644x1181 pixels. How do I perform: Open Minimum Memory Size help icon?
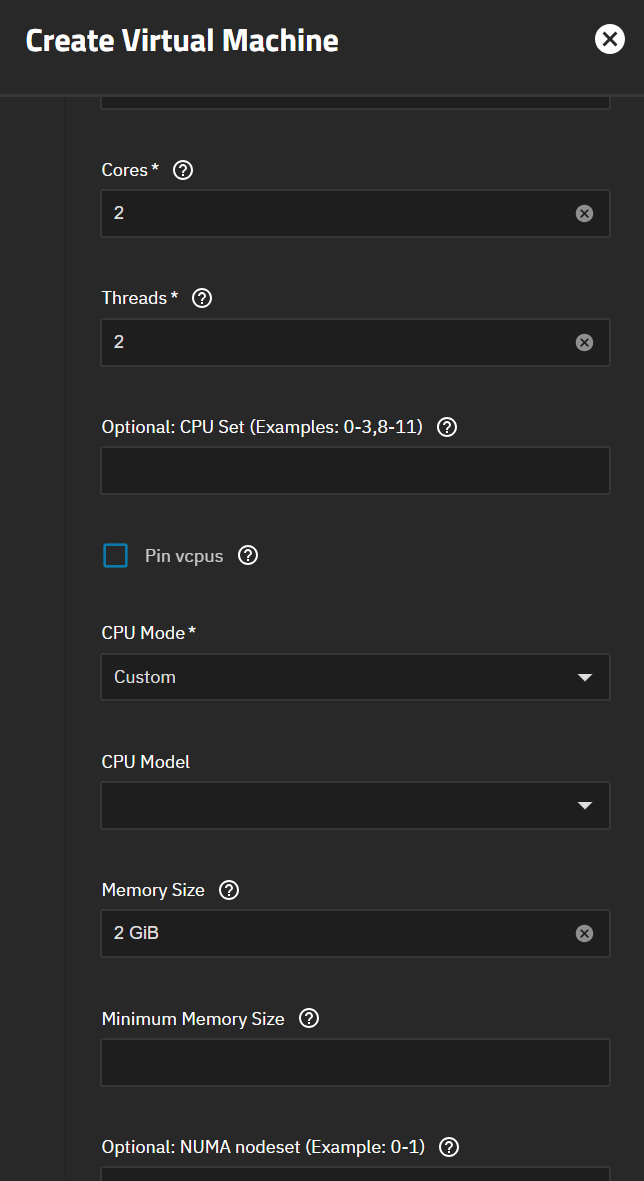[309, 1019]
